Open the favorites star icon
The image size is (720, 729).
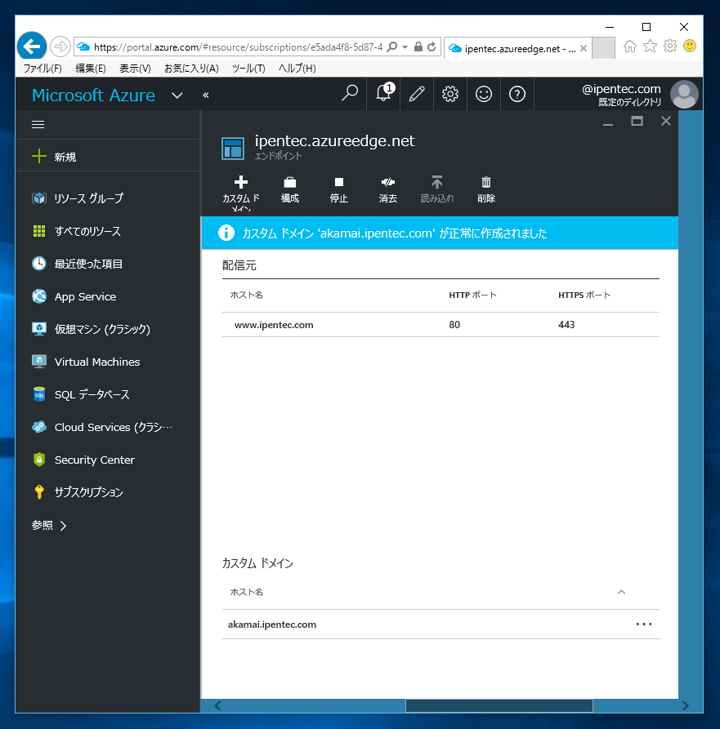[x=650, y=46]
